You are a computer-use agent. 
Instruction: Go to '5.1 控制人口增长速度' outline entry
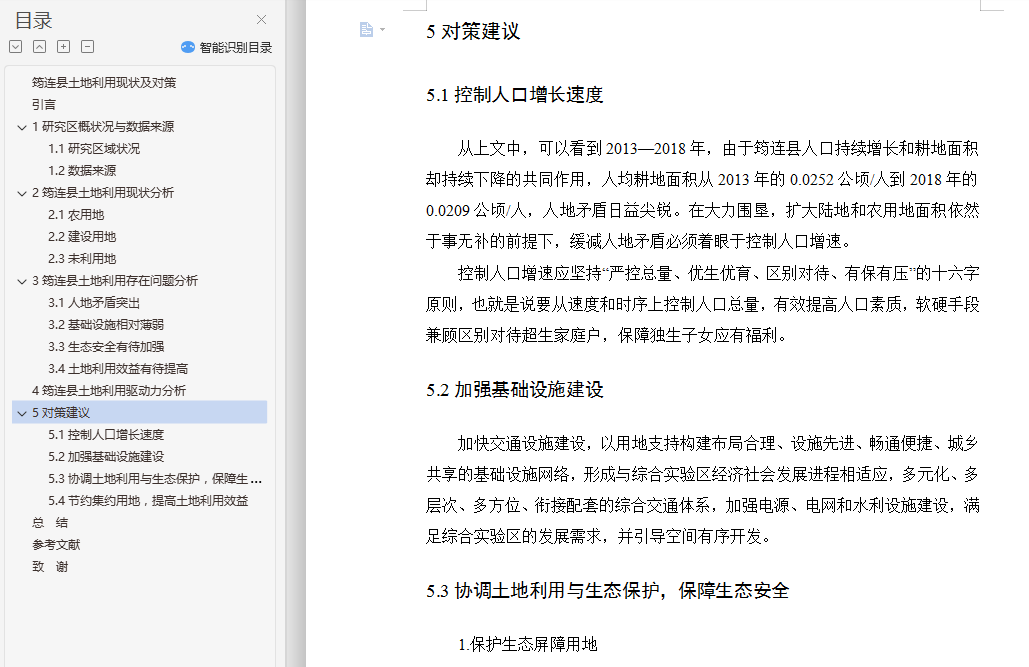[x=106, y=435]
